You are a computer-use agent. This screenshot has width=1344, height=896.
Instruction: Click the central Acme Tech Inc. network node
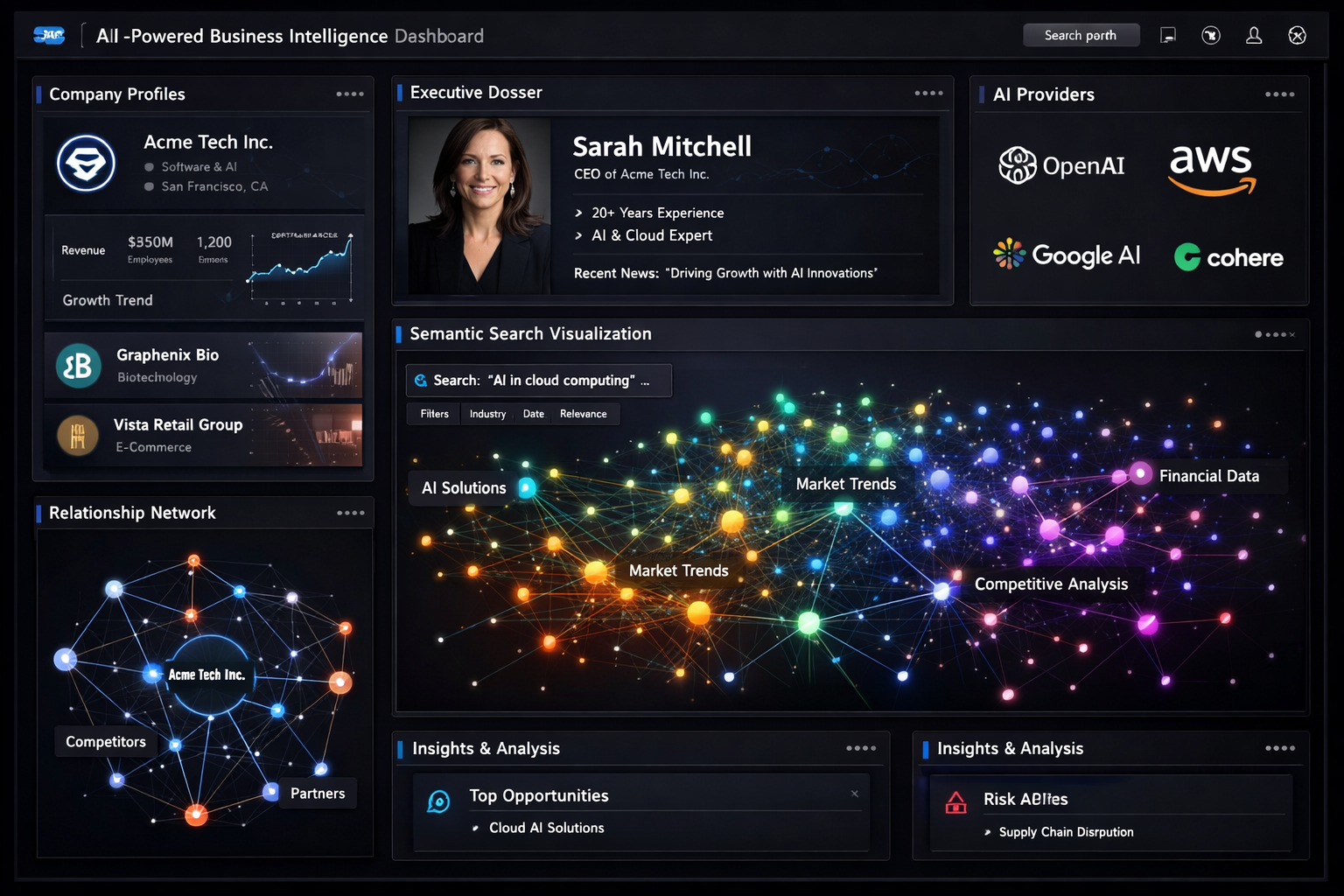click(209, 675)
